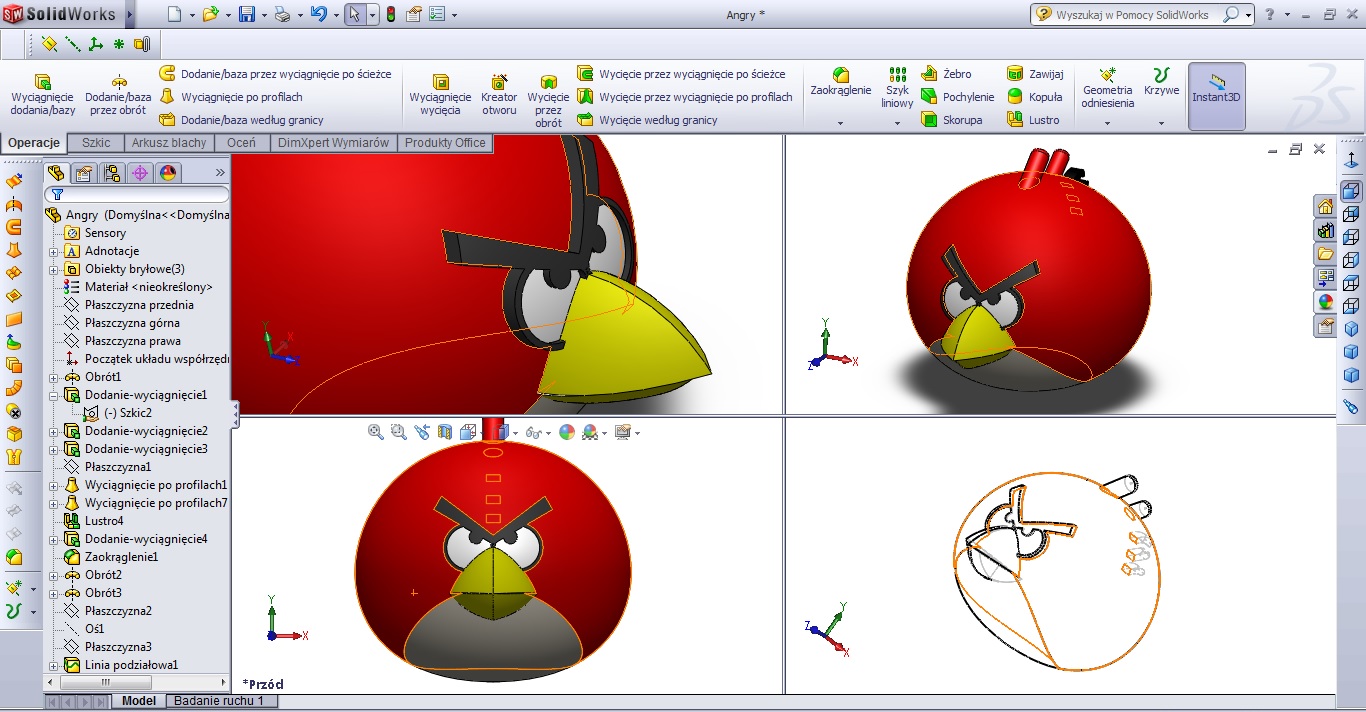Collapse the Dodanie-wyciągnięcie1 node
The width and height of the screenshot is (1366, 712).
click(x=53, y=395)
